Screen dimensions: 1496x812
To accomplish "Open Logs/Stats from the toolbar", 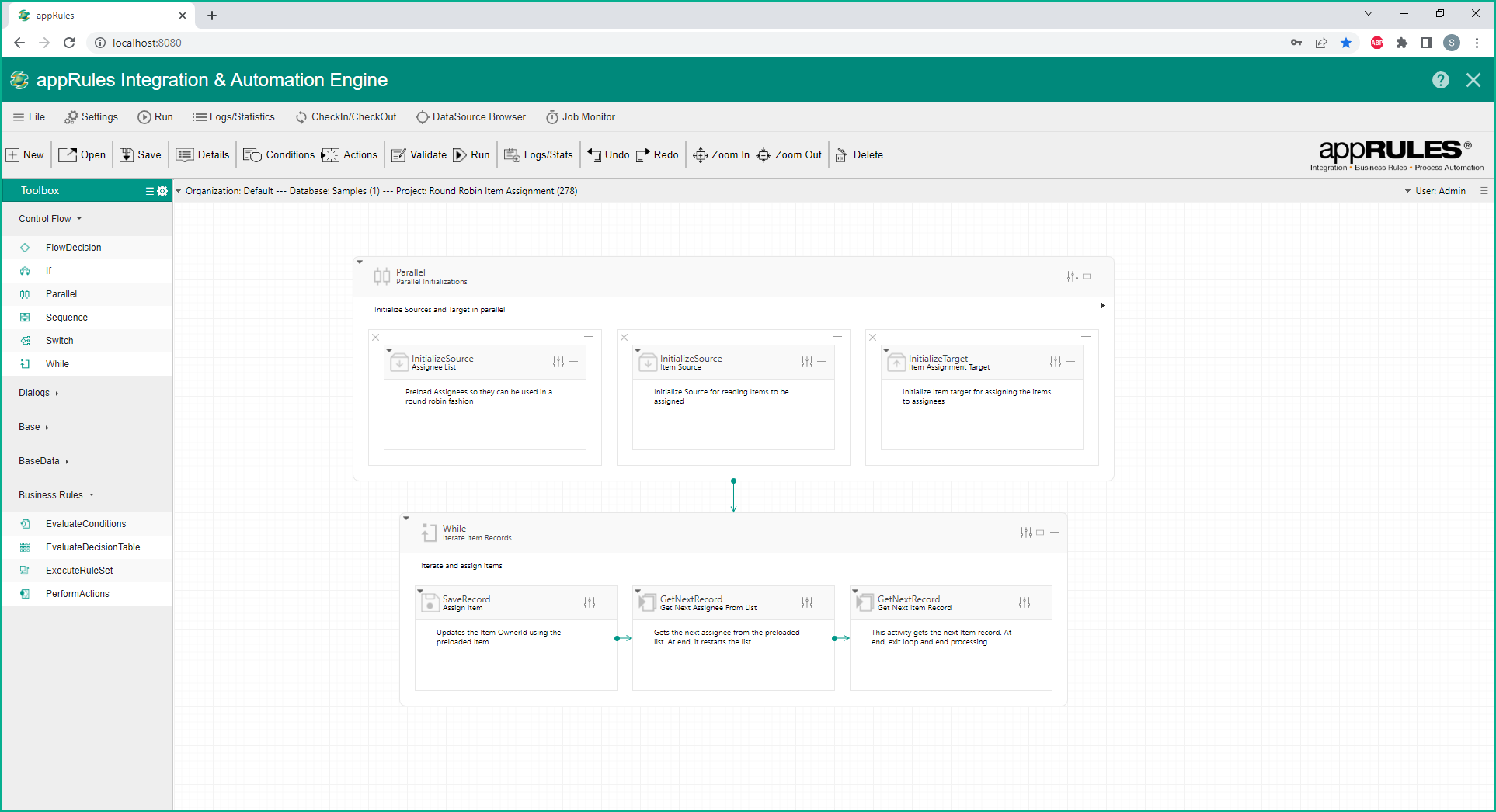I will click(x=539, y=155).
